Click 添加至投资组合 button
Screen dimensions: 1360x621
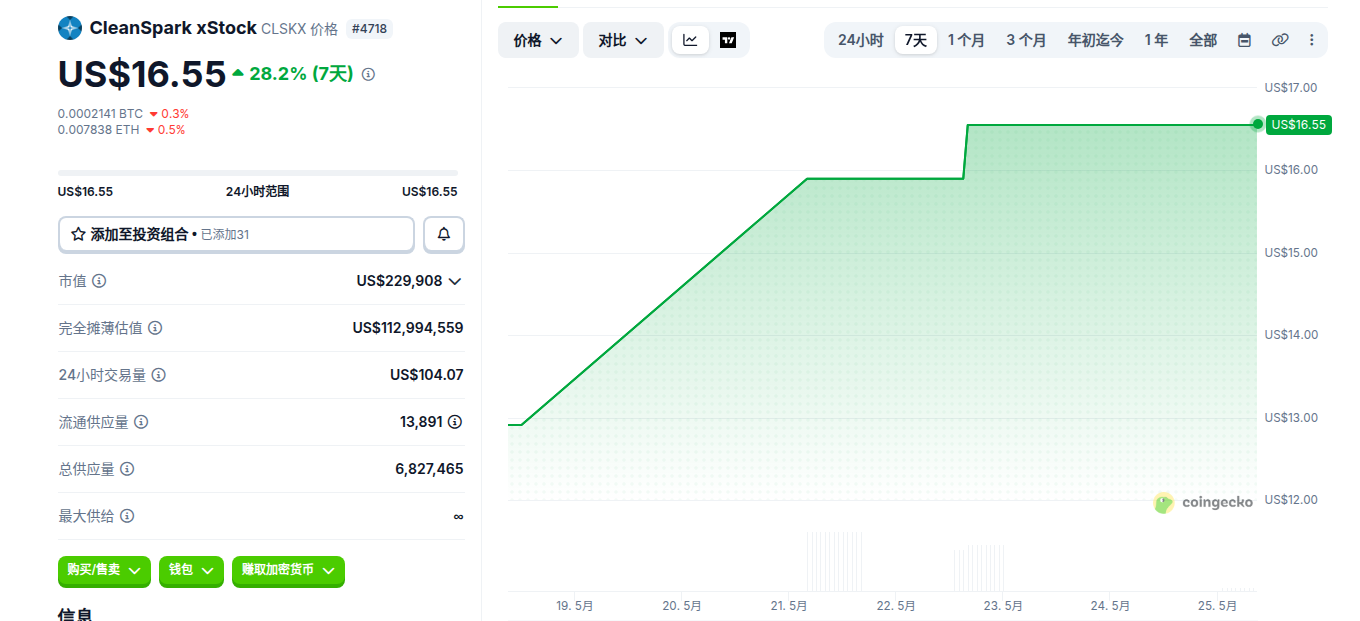(236, 235)
